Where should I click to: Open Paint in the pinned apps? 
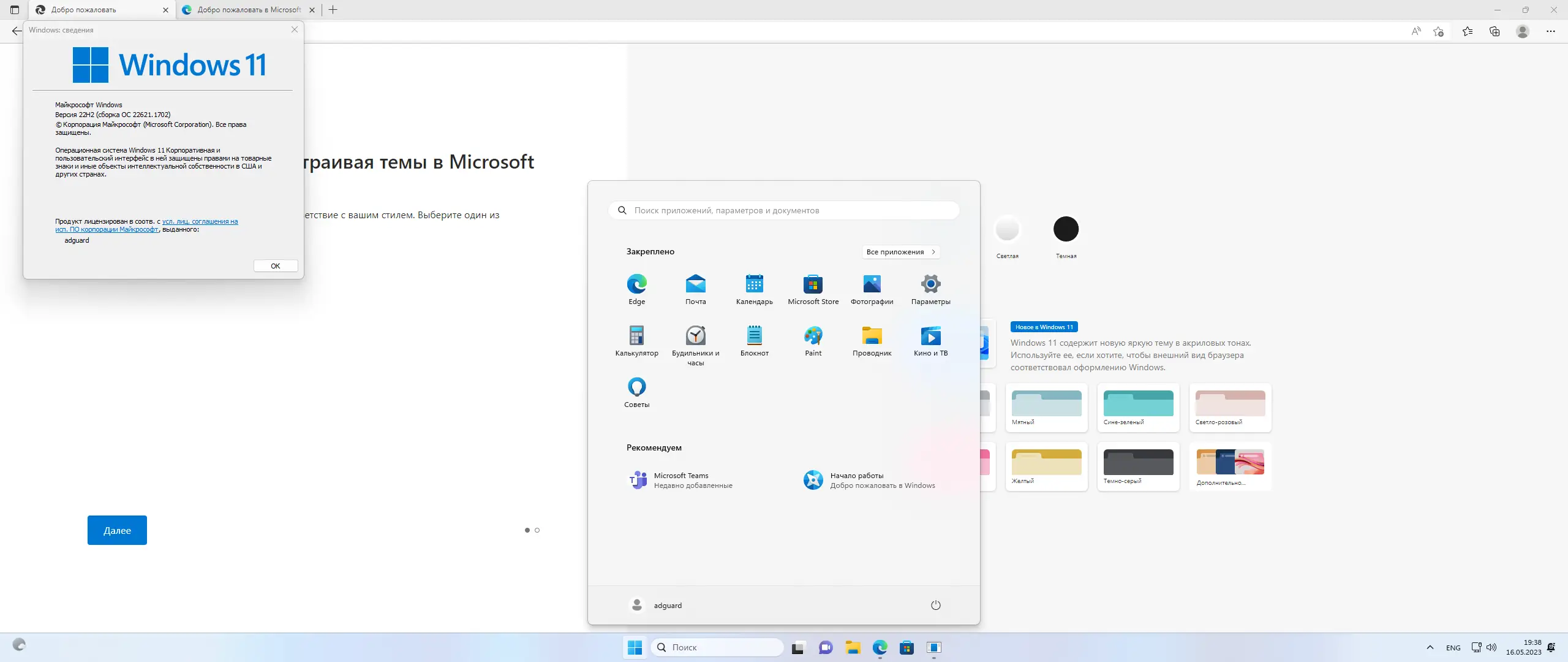pos(813,337)
